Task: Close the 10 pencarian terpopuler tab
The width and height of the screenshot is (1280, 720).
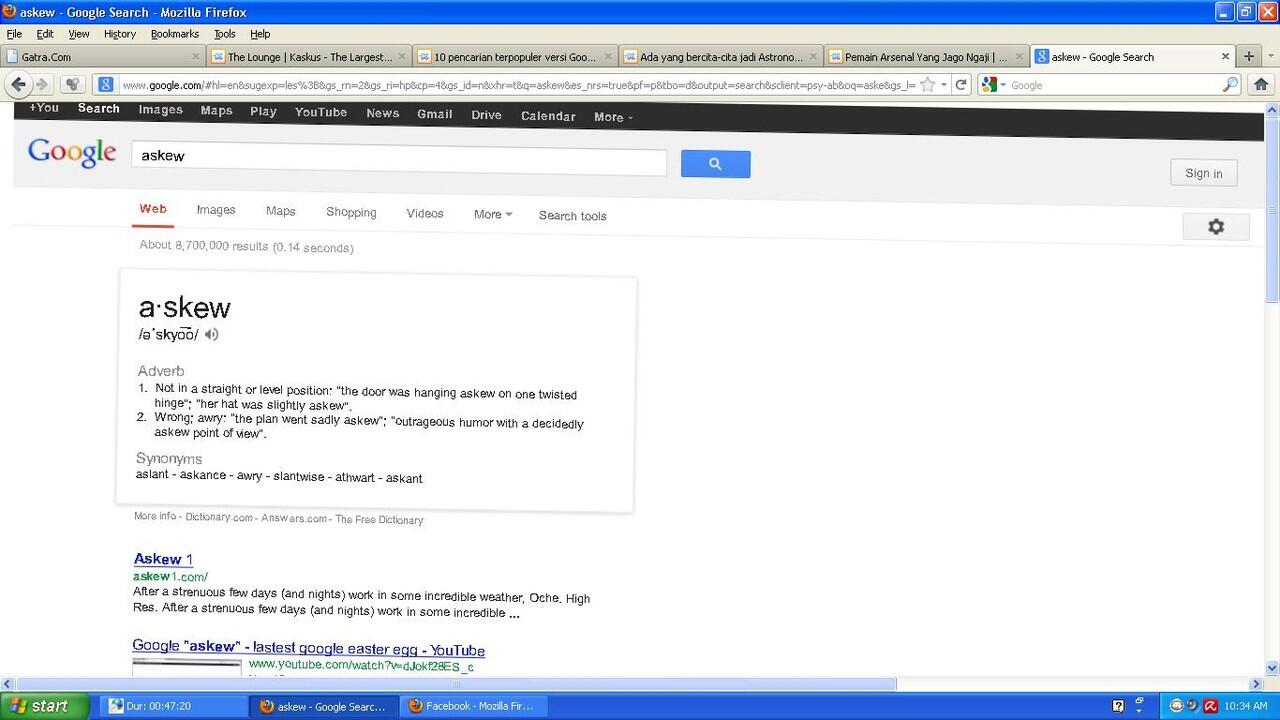Action: pyautogui.click(x=607, y=57)
